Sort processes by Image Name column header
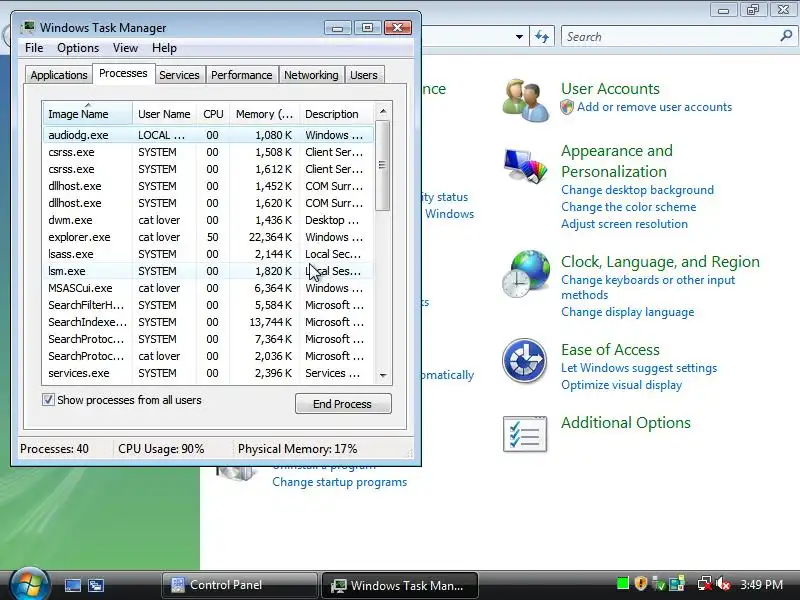The width and height of the screenshot is (800, 600). point(87,114)
